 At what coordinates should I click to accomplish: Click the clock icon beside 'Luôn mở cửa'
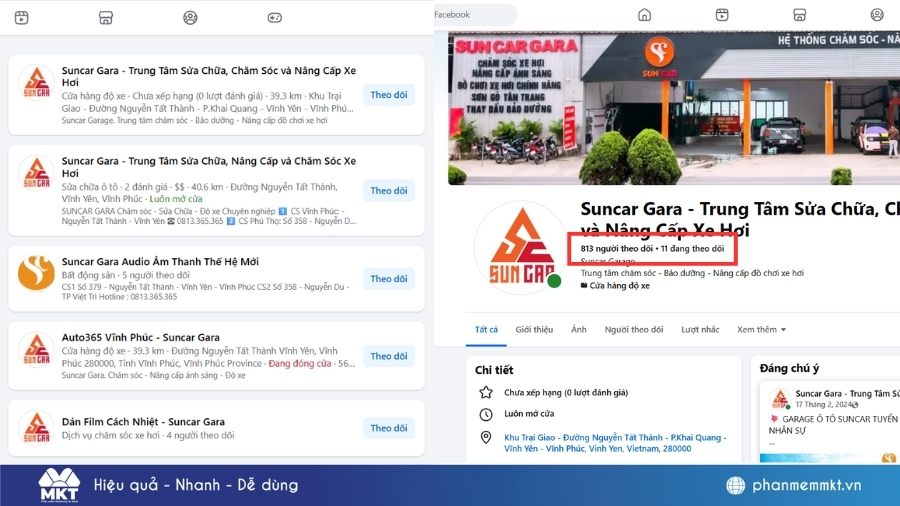tap(486, 414)
